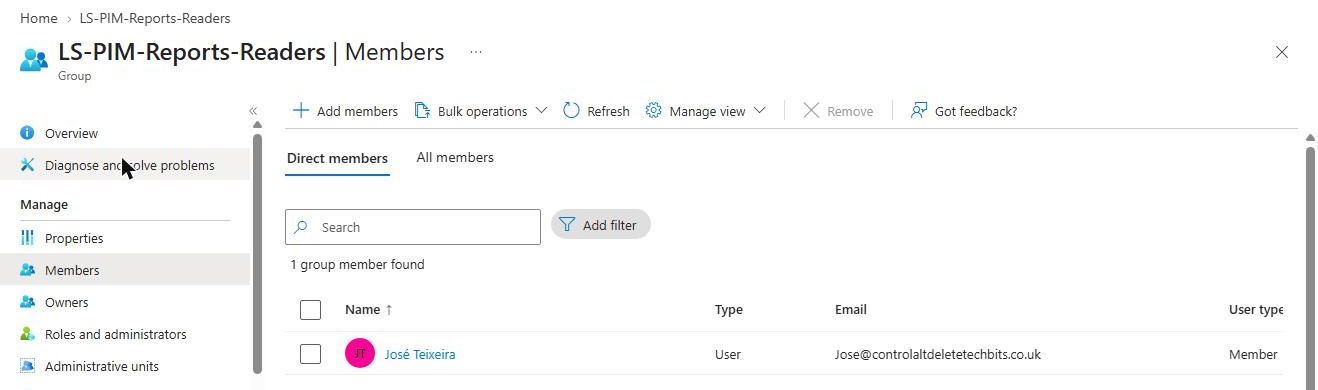
Task: Click the Manage view gear icon
Action: 654,111
